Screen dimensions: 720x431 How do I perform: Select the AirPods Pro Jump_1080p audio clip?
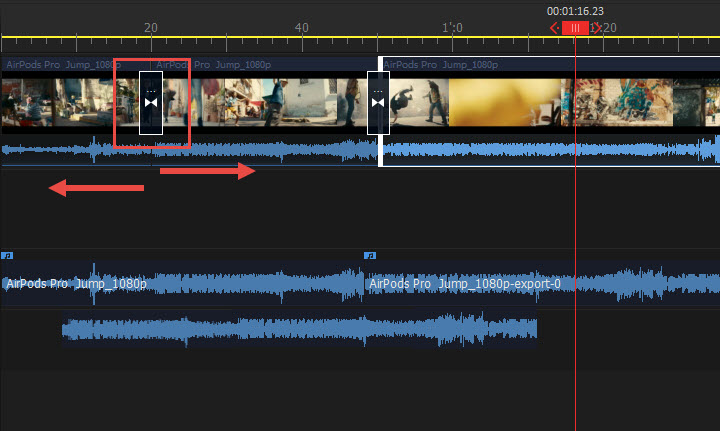(x=183, y=283)
